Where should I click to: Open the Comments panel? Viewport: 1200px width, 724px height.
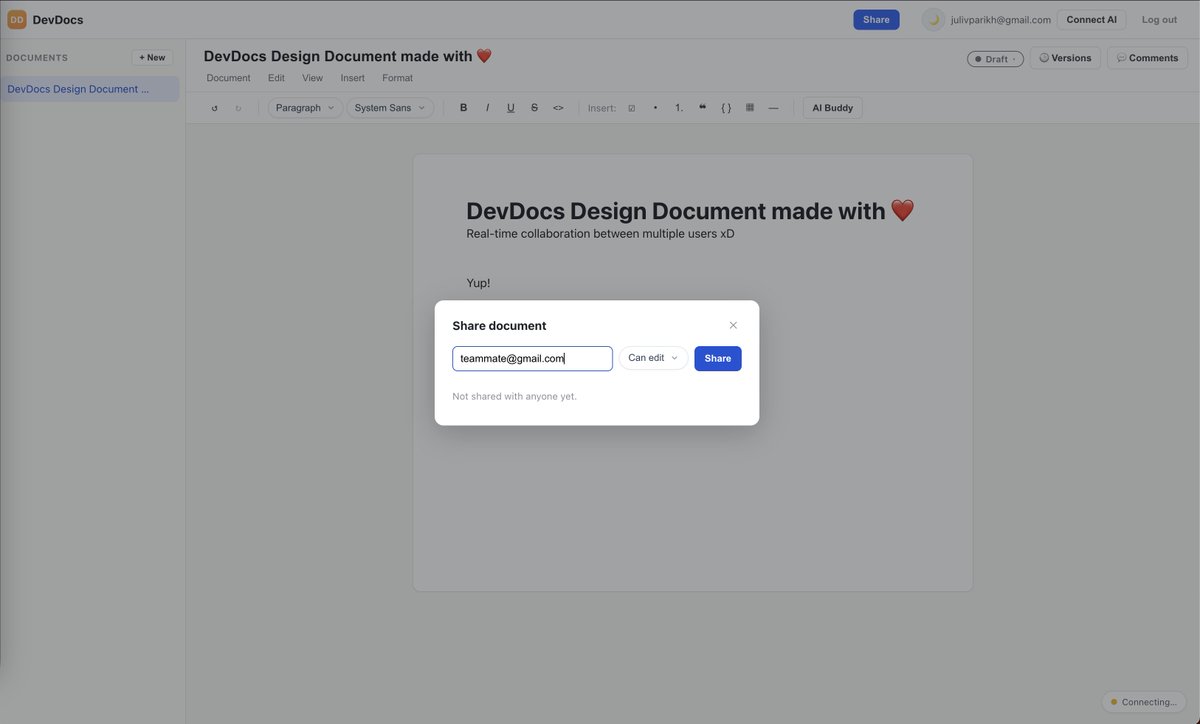1147,58
